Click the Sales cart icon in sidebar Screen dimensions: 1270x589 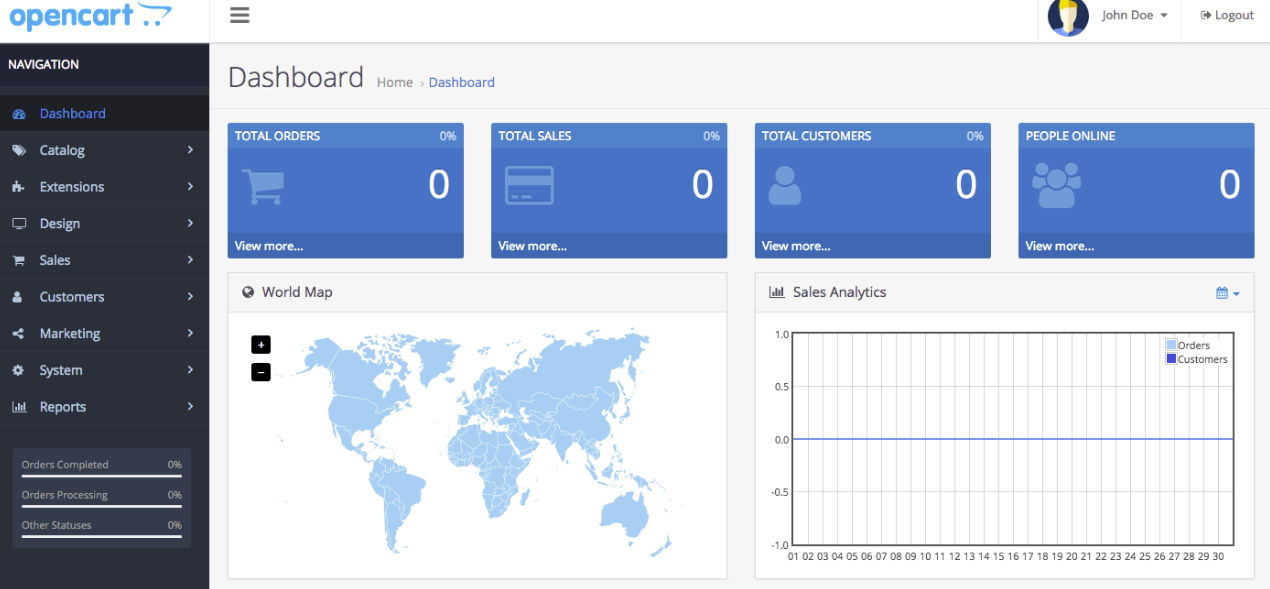click(18, 260)
